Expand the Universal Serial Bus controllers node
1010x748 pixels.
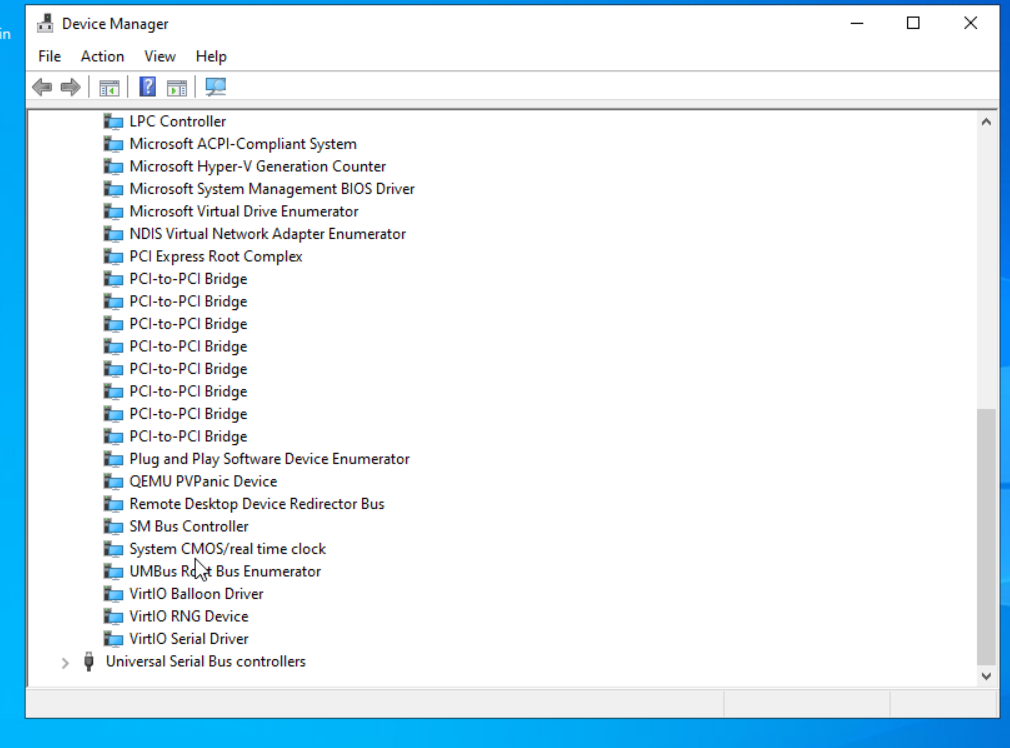(x=65, y=662)
